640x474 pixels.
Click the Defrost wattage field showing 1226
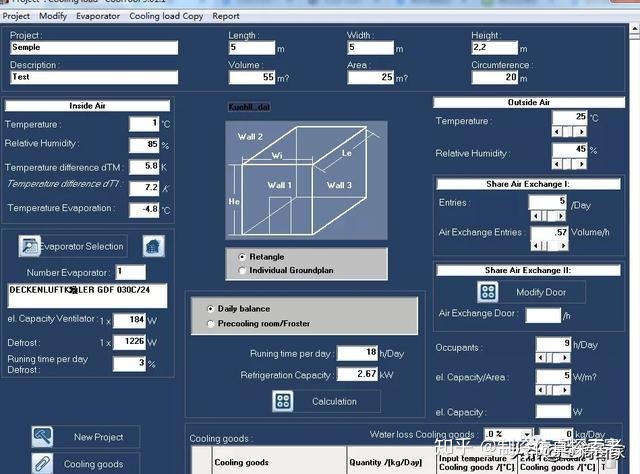coord(129,342)
